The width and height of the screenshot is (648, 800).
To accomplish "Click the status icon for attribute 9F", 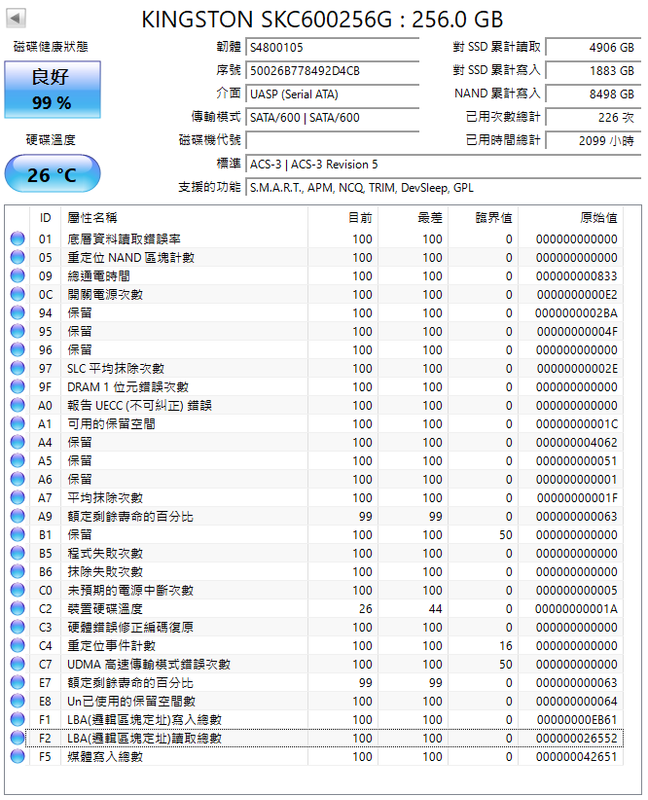I will coord(17,386).
